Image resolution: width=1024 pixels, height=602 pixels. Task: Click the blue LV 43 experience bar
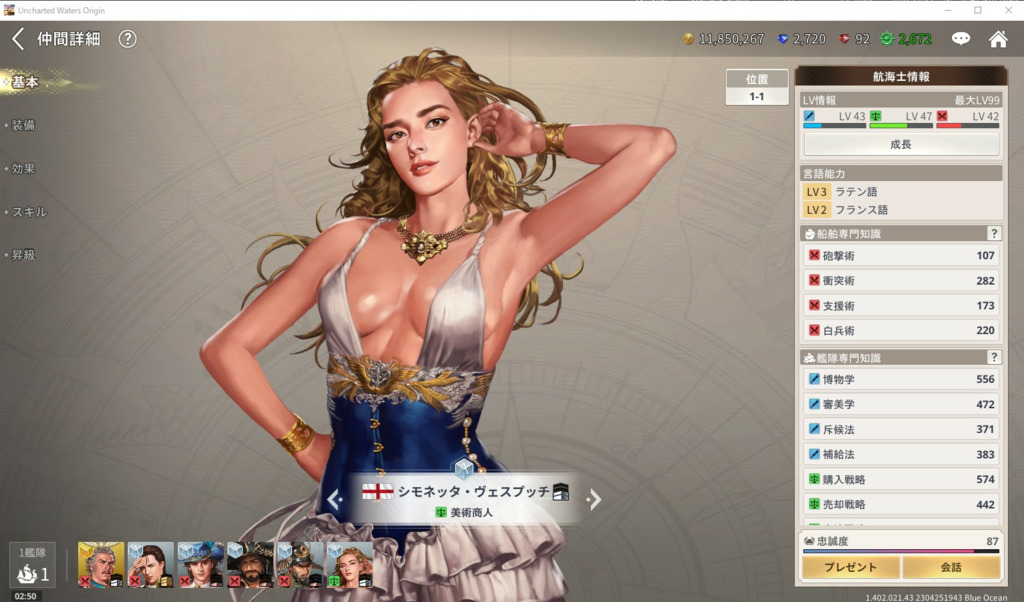[x=835, y=126]
